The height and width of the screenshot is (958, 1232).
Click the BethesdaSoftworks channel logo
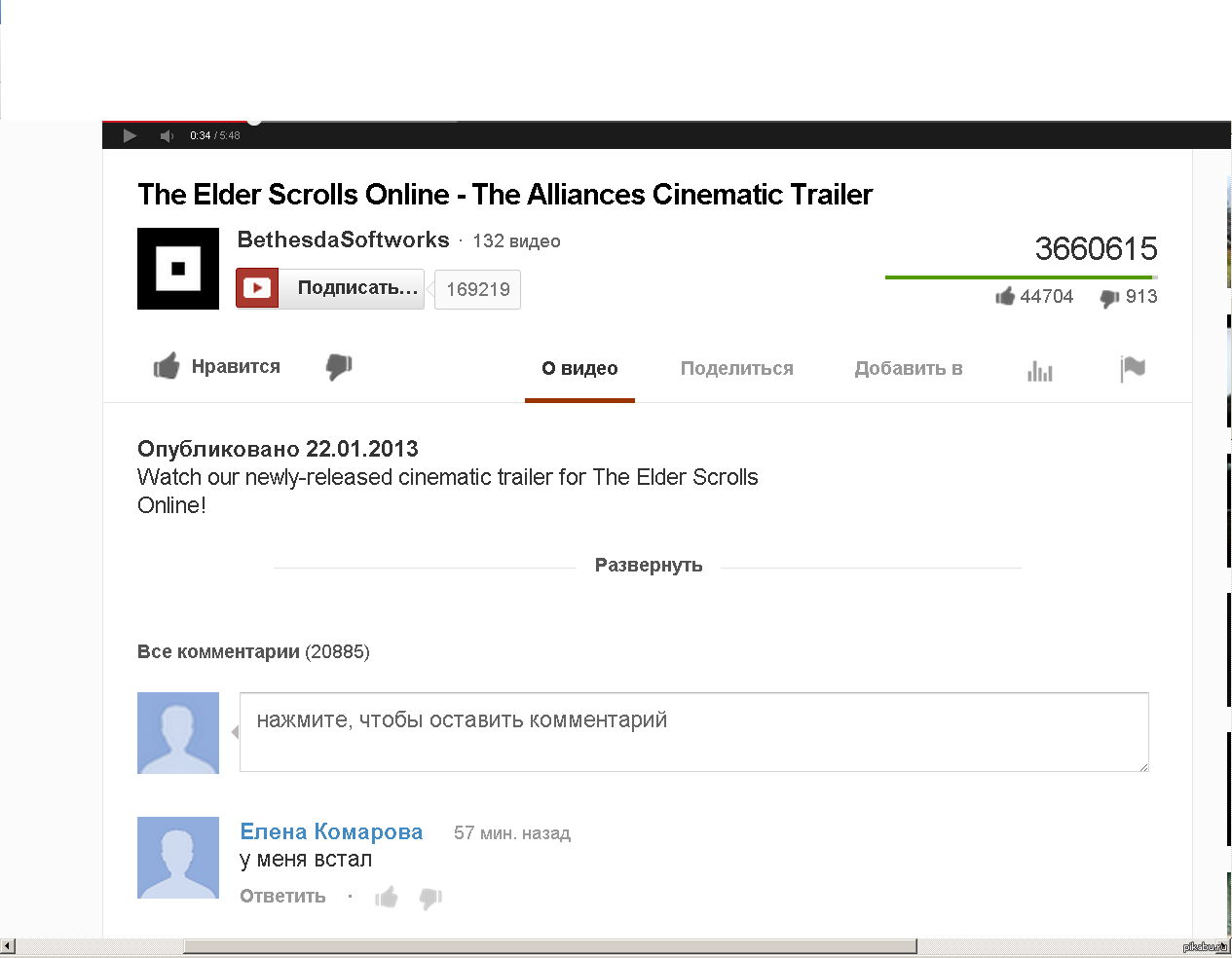click(178, 269)
